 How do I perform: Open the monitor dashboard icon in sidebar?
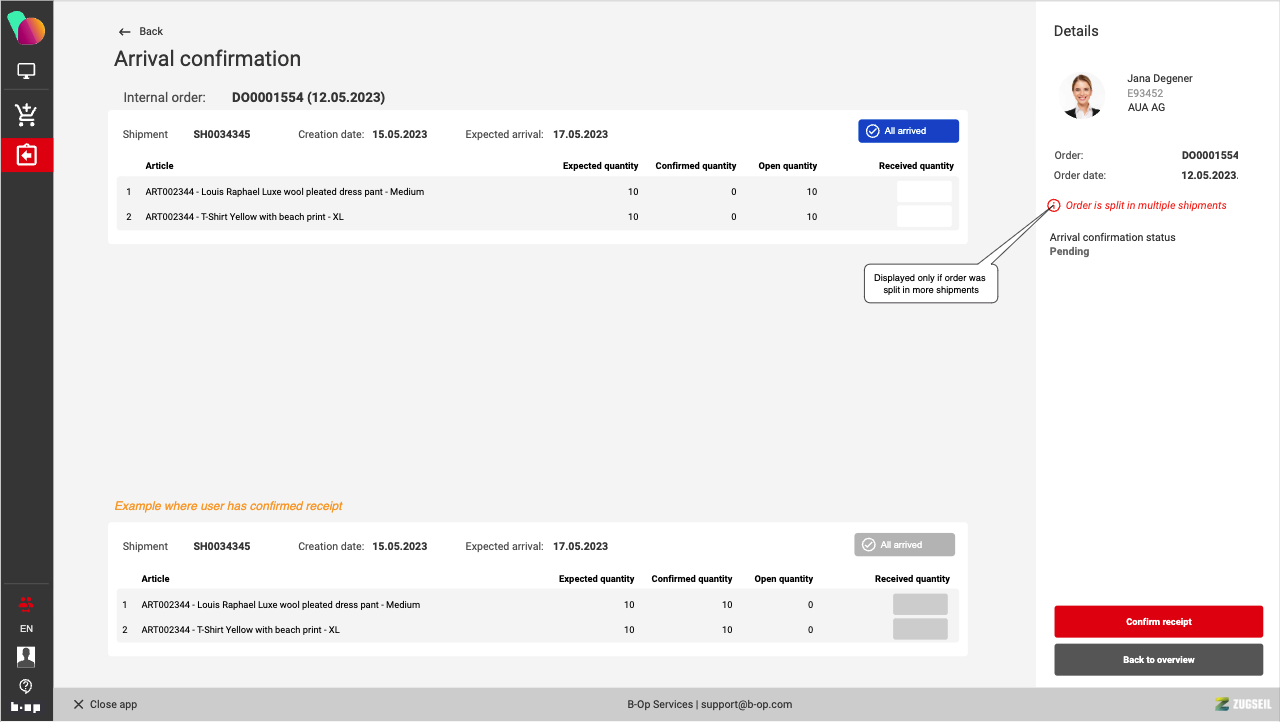tap(26, 71)
